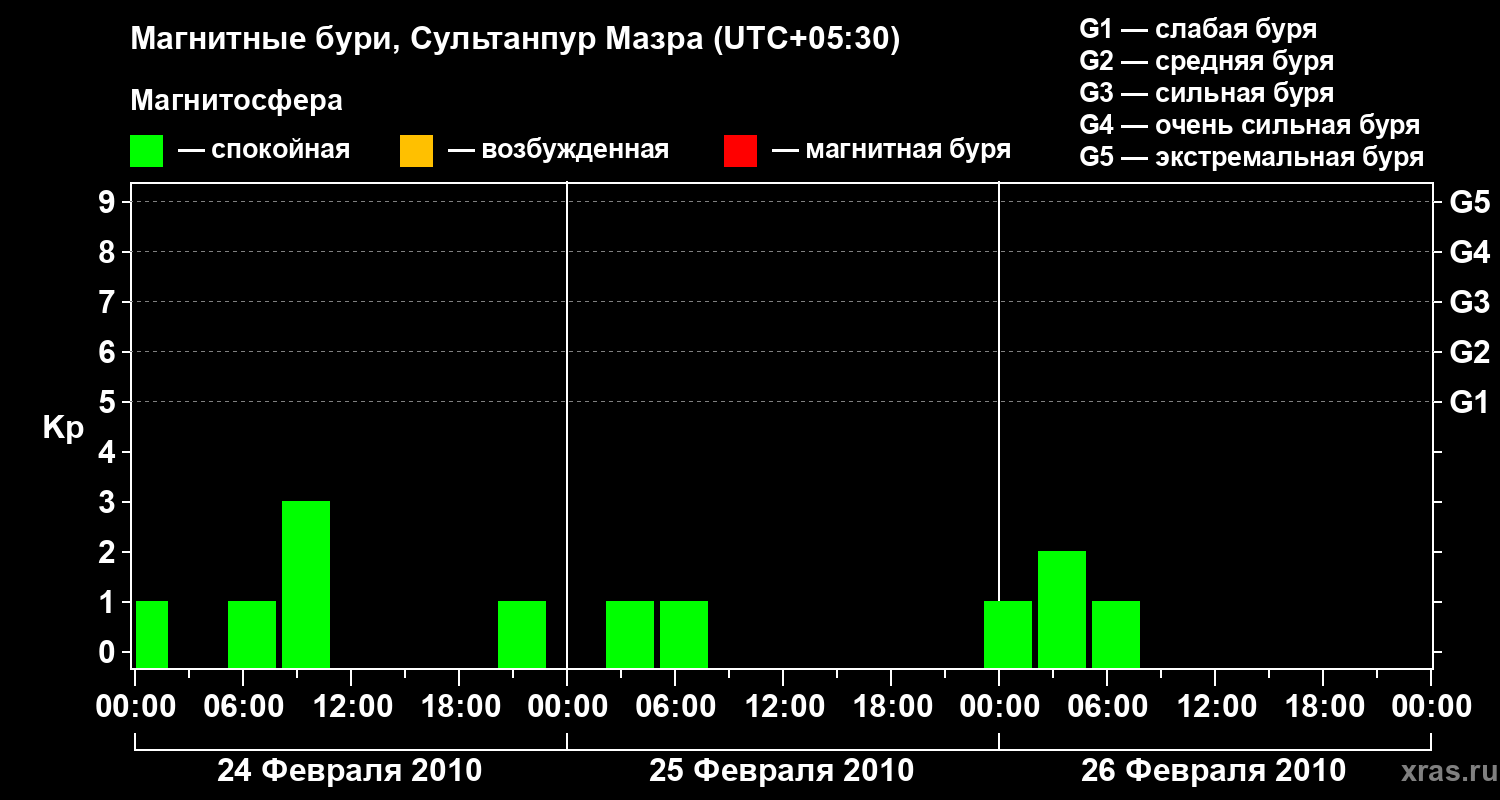Click the green 'спокойная' legend swatch
The width and height of the screenshot is (1500, 800).
147,151
